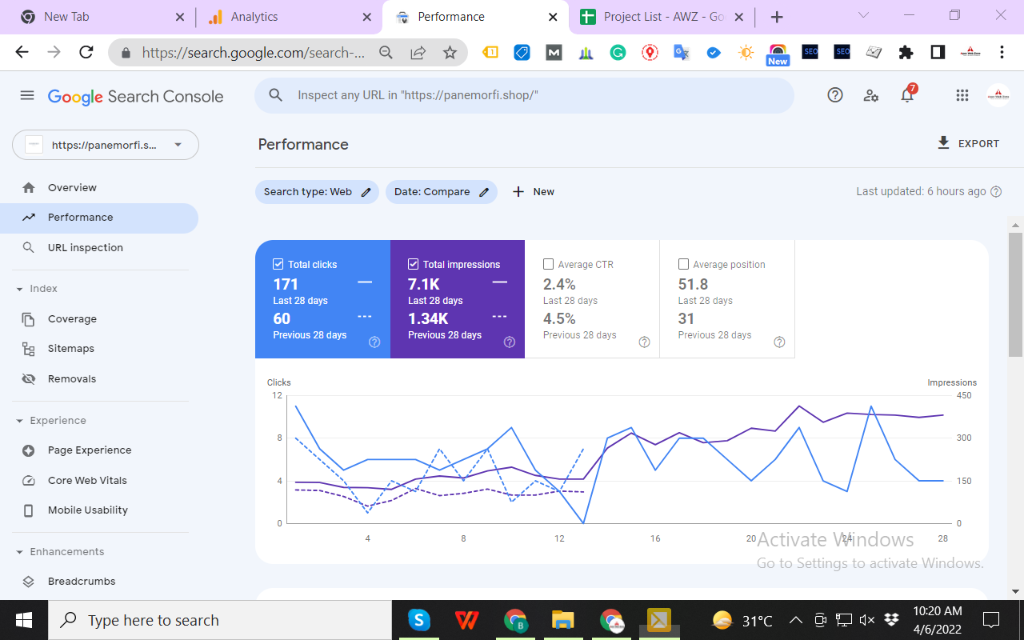The image size is (1024, 640).
Task: Enable the Average CTR checkbox
Action: pos(548,264)
